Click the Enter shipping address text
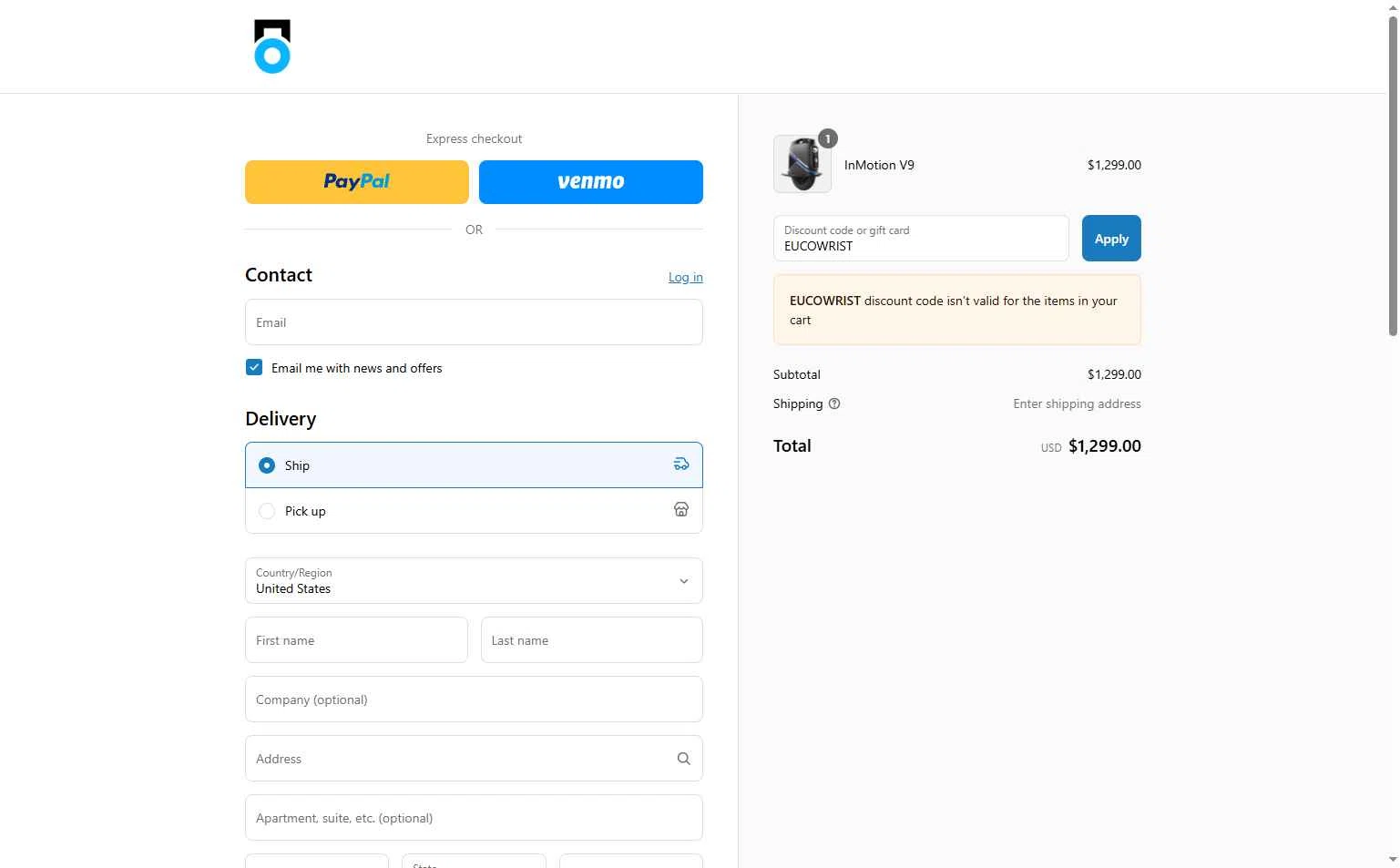1400x868 pixels. [x=1077, y=403]
